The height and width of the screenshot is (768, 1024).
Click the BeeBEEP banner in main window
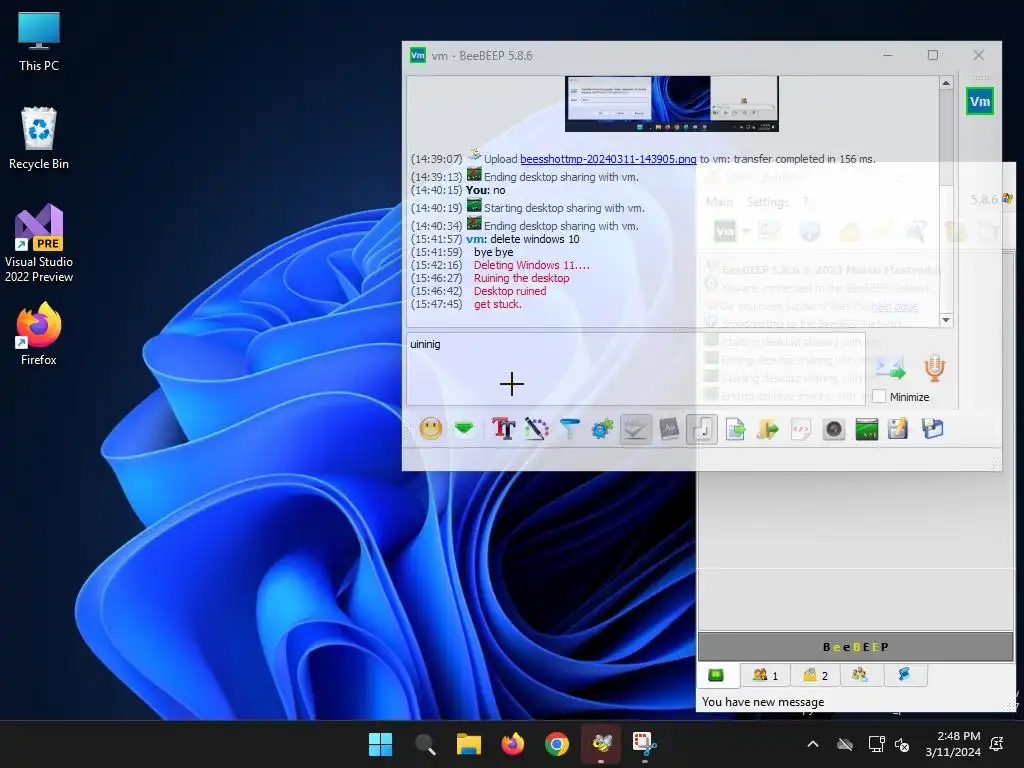pyautogui.click(x=856, y=647)
